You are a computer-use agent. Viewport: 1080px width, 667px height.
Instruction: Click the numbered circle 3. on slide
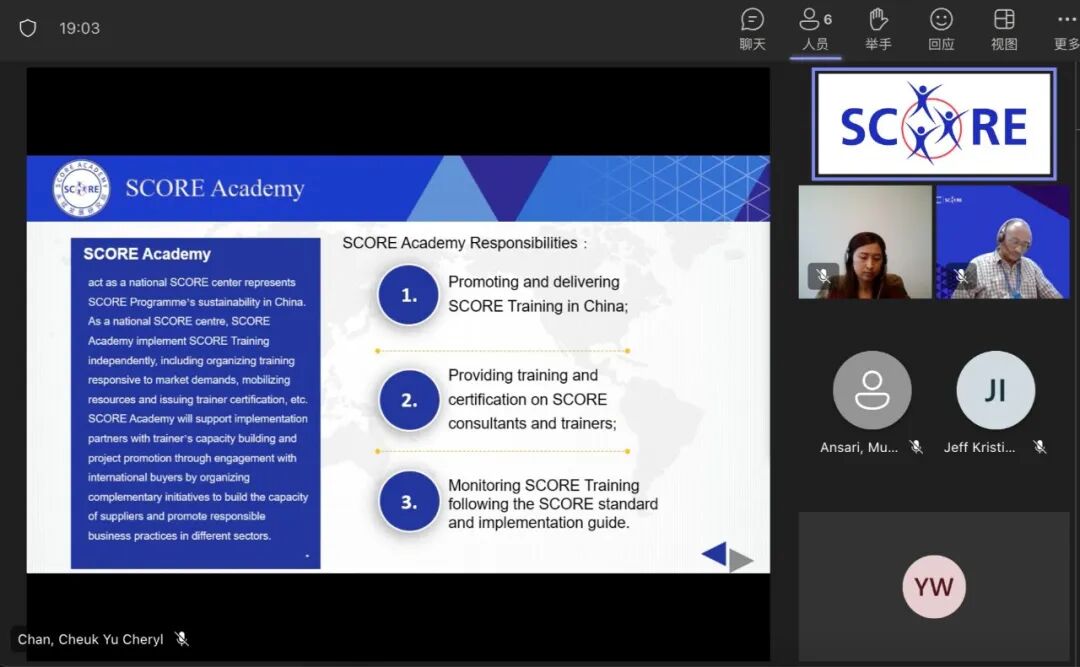coord(408,502)
